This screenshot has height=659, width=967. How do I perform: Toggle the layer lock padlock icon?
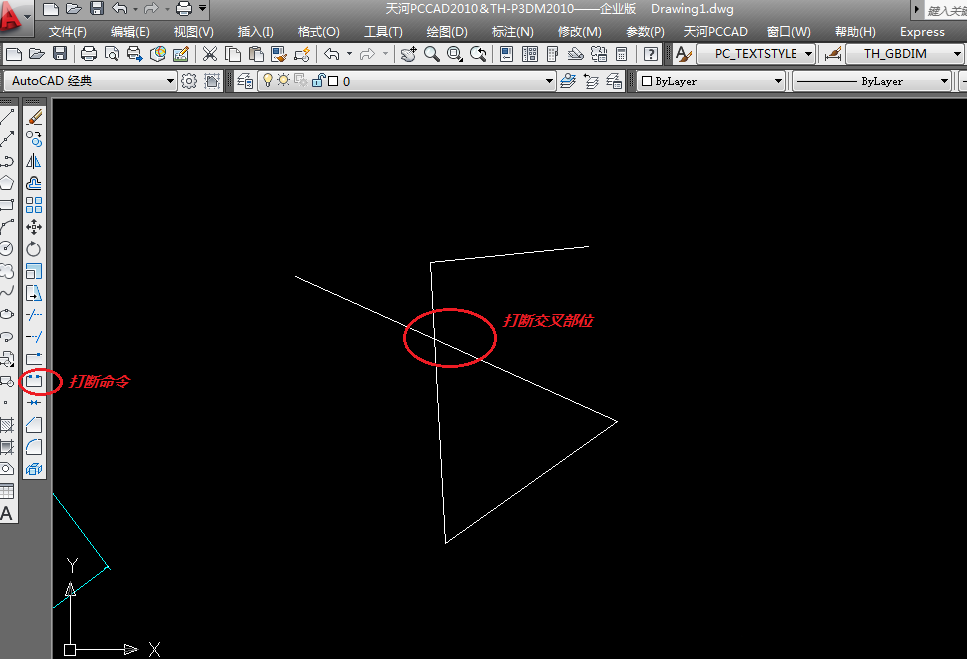tap(318, 81)
